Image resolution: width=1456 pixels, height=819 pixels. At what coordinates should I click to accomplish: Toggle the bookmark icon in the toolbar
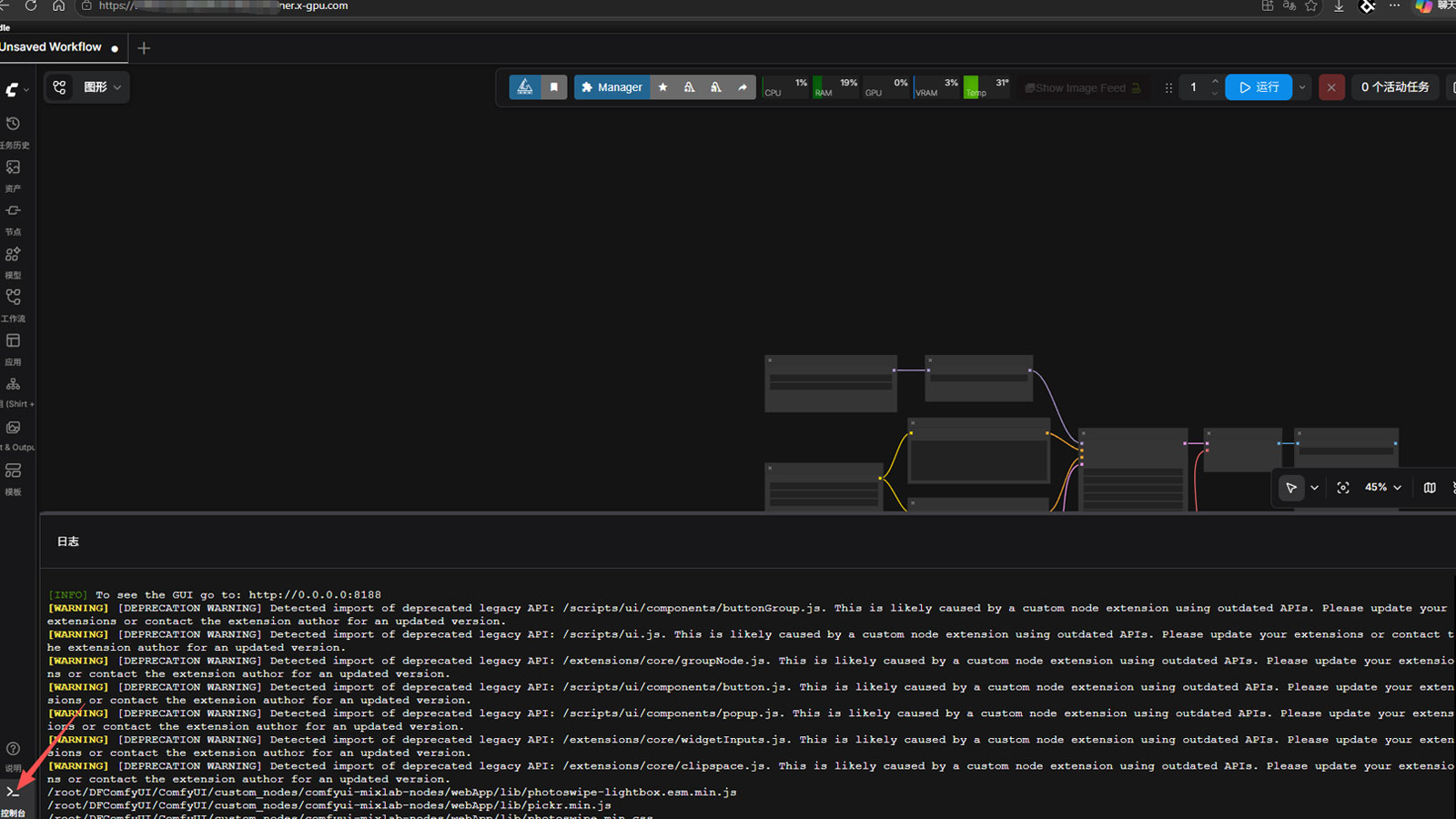point(554,87)
